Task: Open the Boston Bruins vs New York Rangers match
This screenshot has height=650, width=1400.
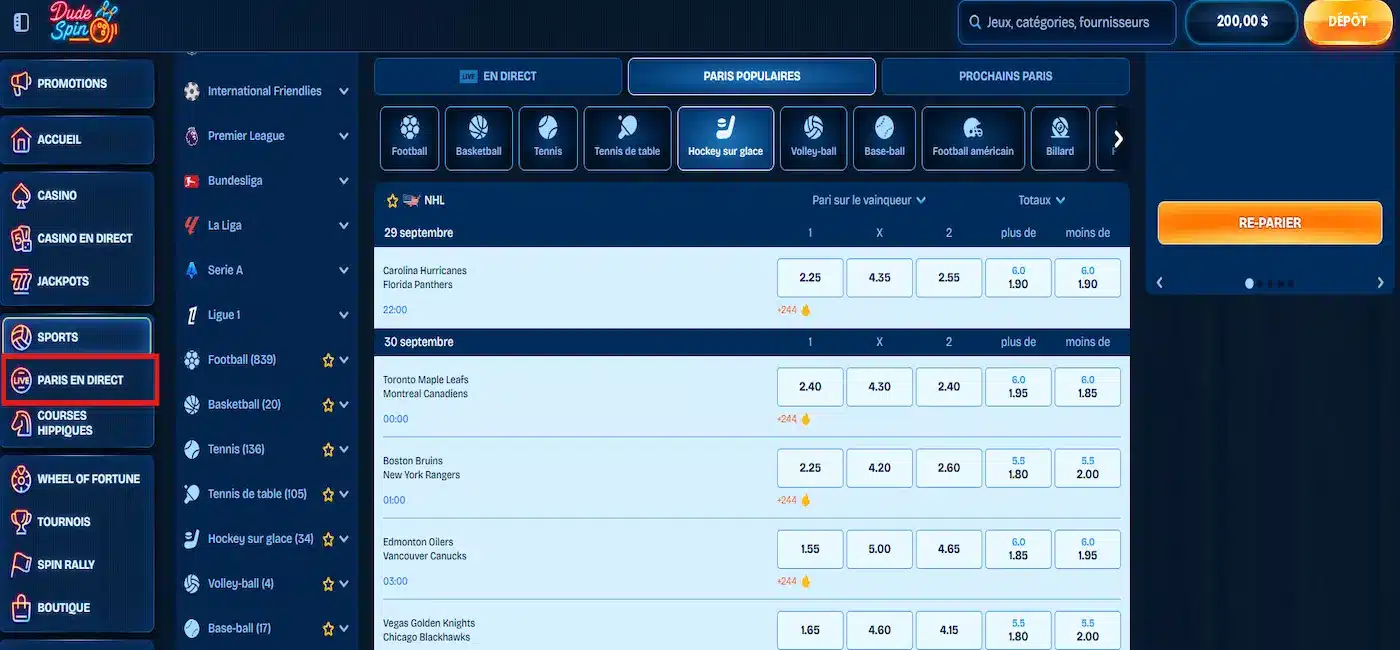Action: point(421,468)
